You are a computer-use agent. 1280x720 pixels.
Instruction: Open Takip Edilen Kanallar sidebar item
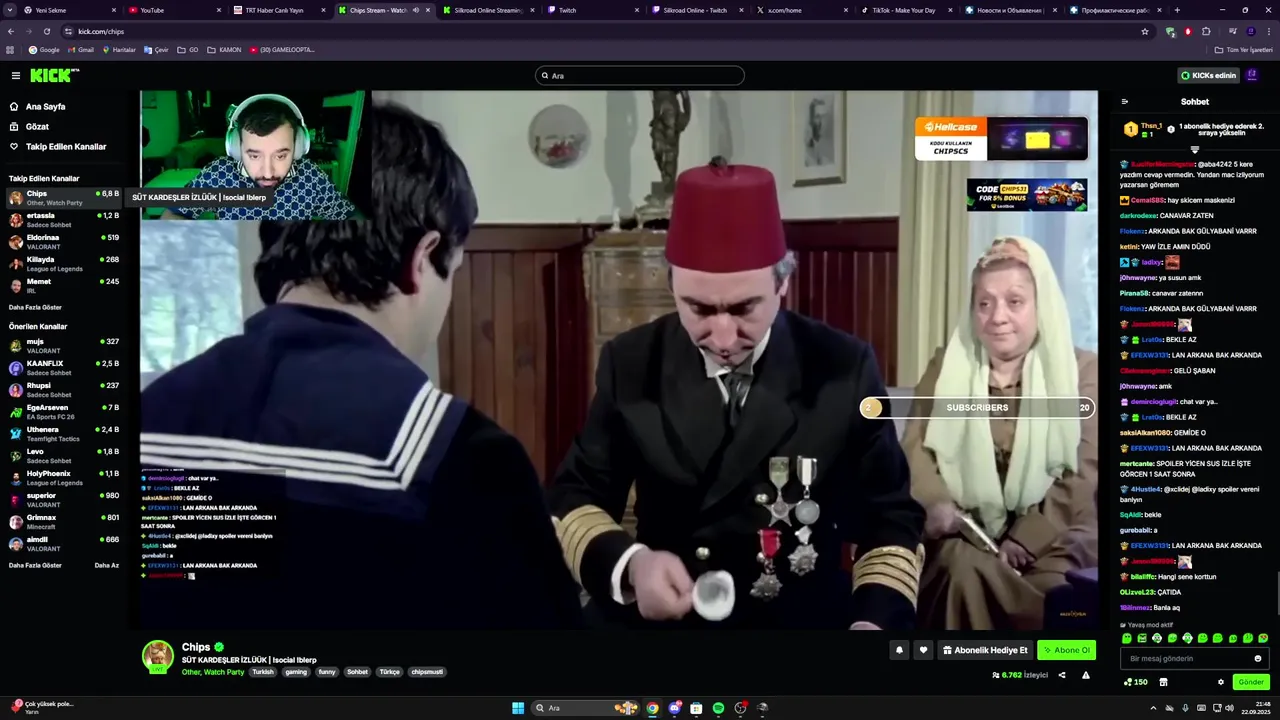coord(66,147)
